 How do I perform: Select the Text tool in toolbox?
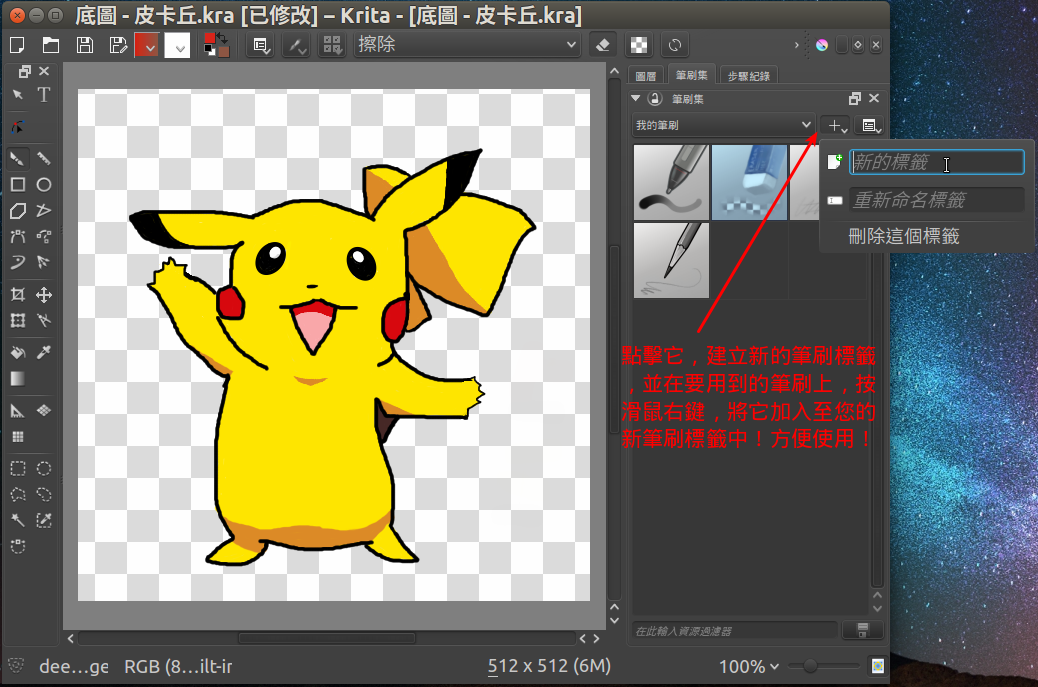(44, 95)
